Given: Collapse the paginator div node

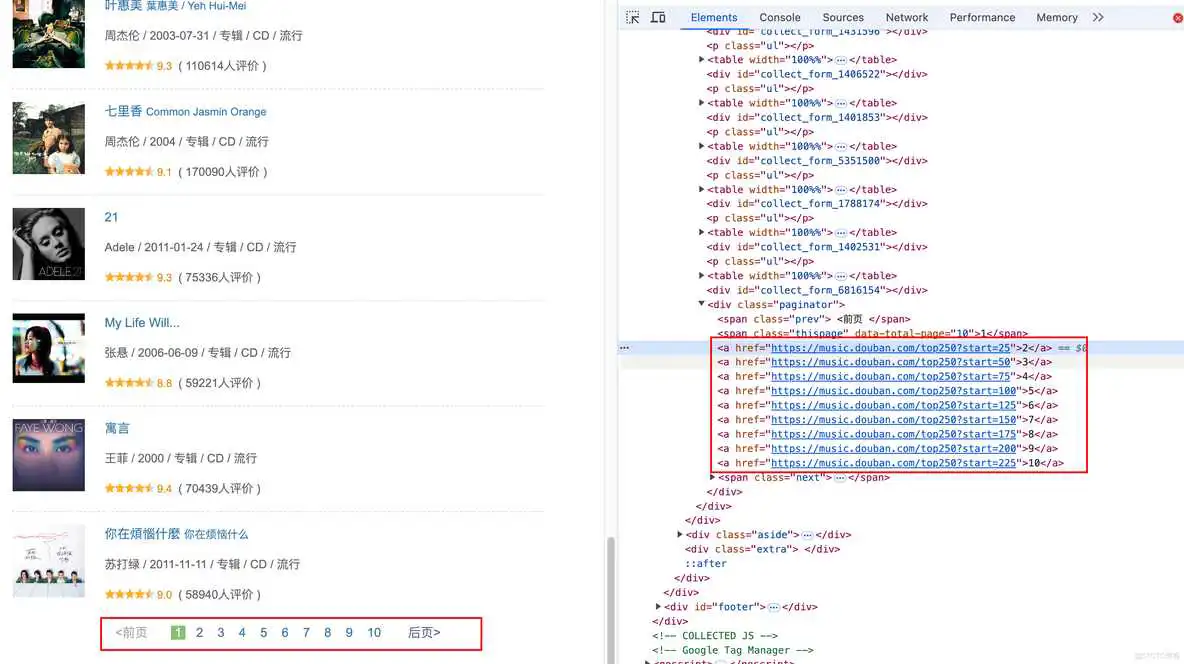Looking at the screenshot, I should (701, 304).
